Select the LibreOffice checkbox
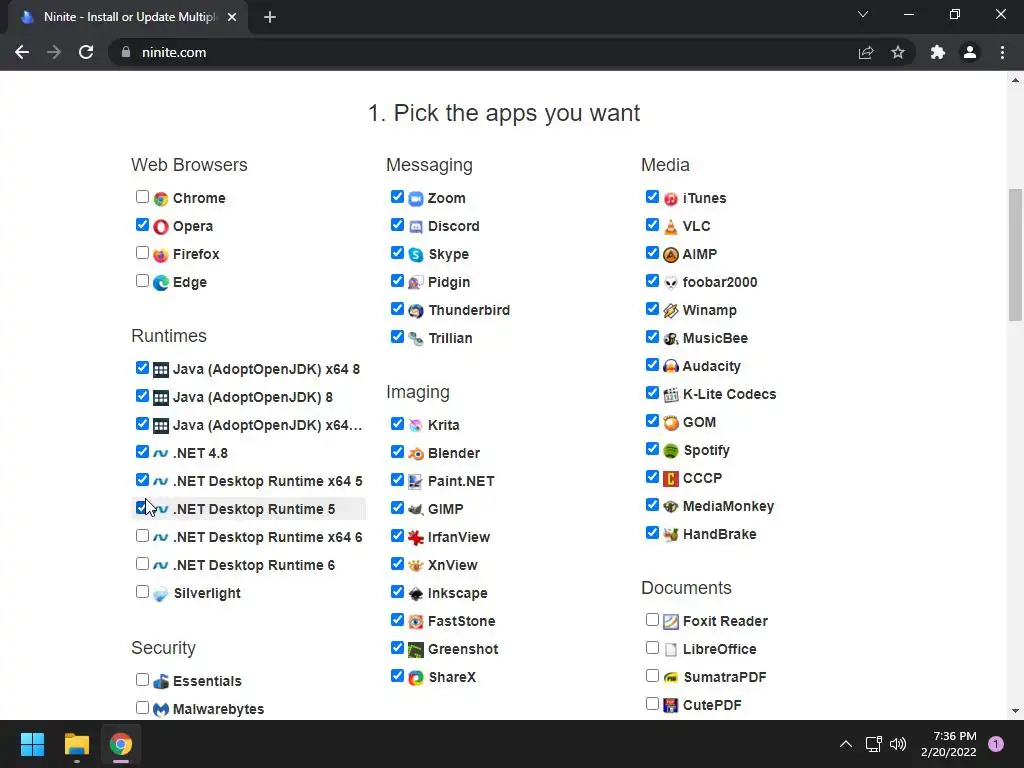The image size is (1024, 768). tap(652, 648)
